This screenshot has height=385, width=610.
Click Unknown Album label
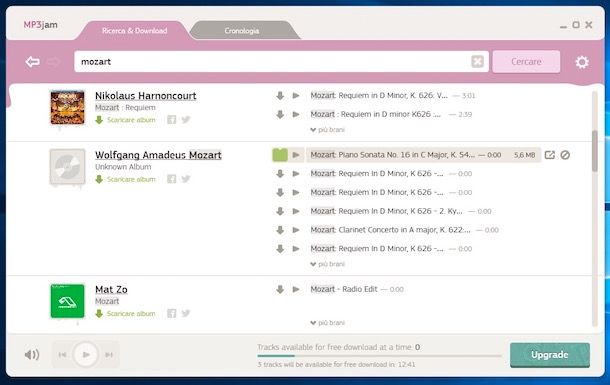pos(123,166)
